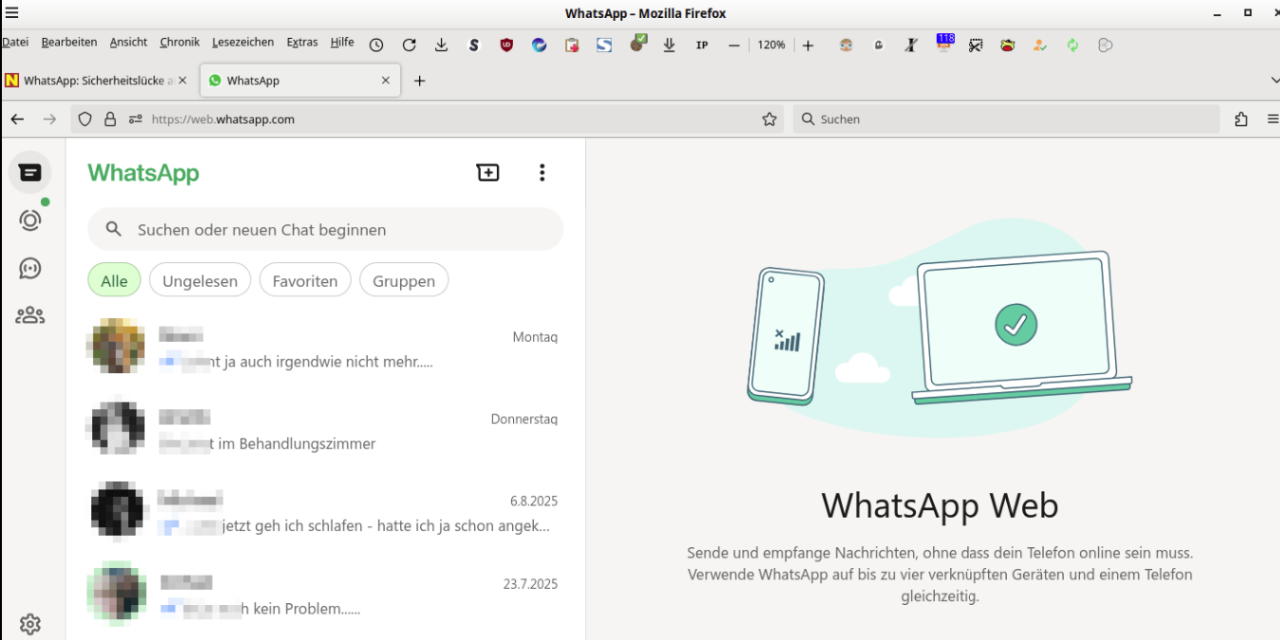
Task: Open the Datei menu
Action: 15,42
